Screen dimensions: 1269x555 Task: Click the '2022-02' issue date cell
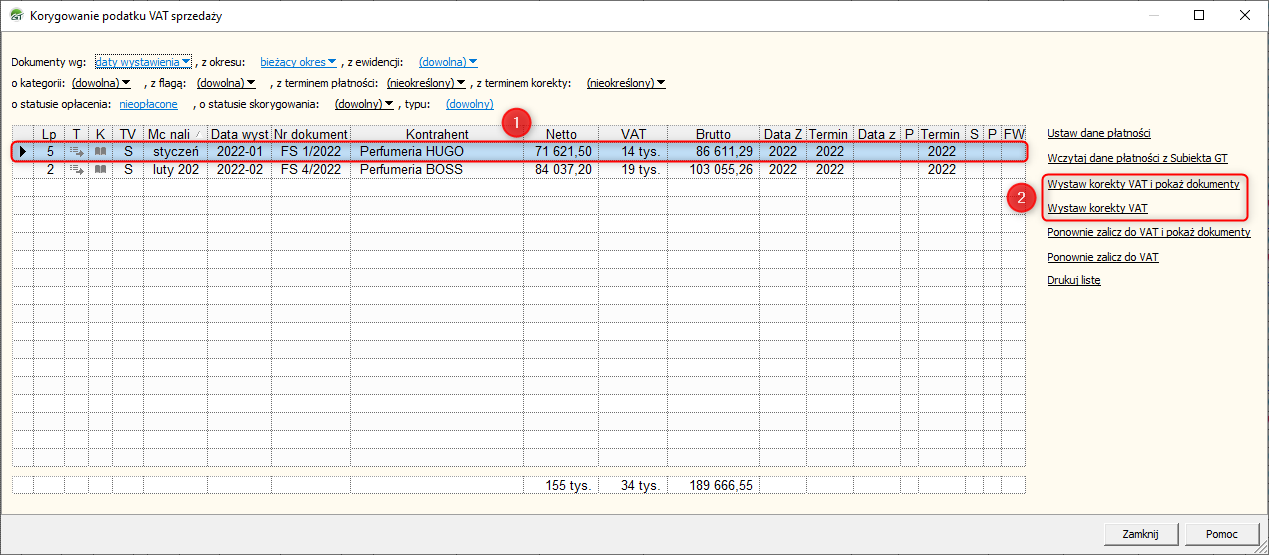pyautogui.click(x=239, y=170)
